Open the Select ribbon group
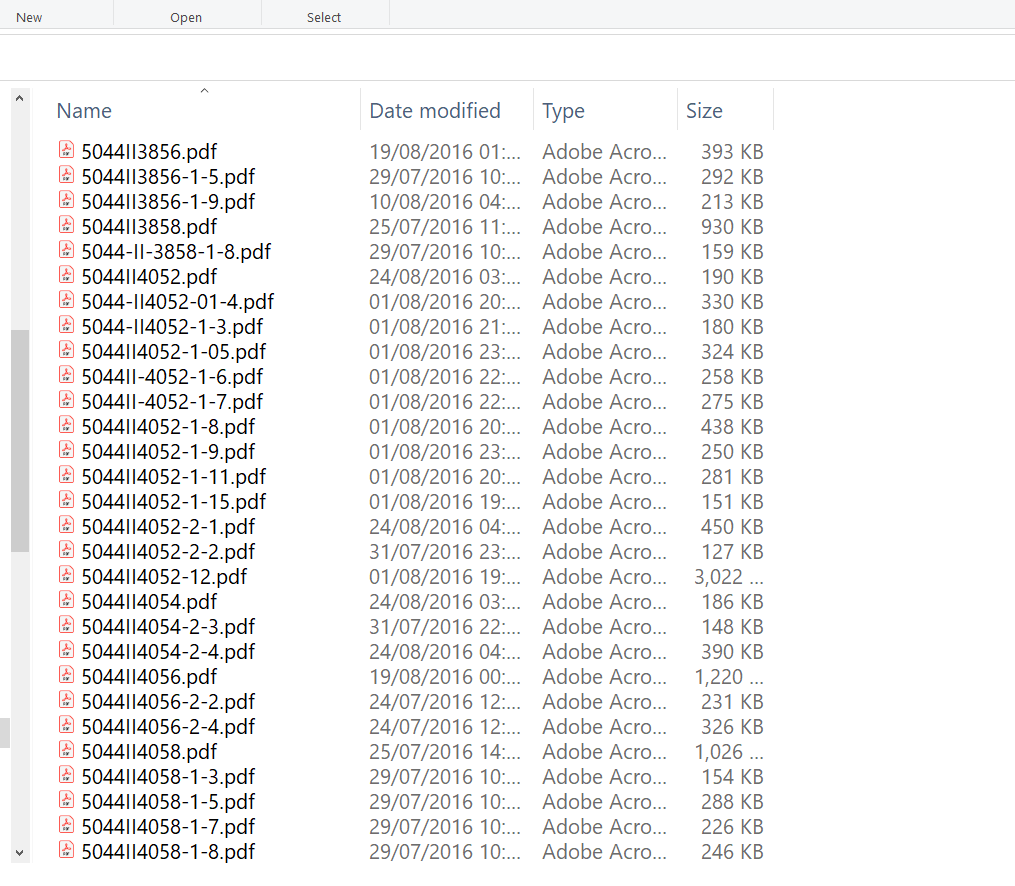1015x886 pixels. click(x=324, y=17)
